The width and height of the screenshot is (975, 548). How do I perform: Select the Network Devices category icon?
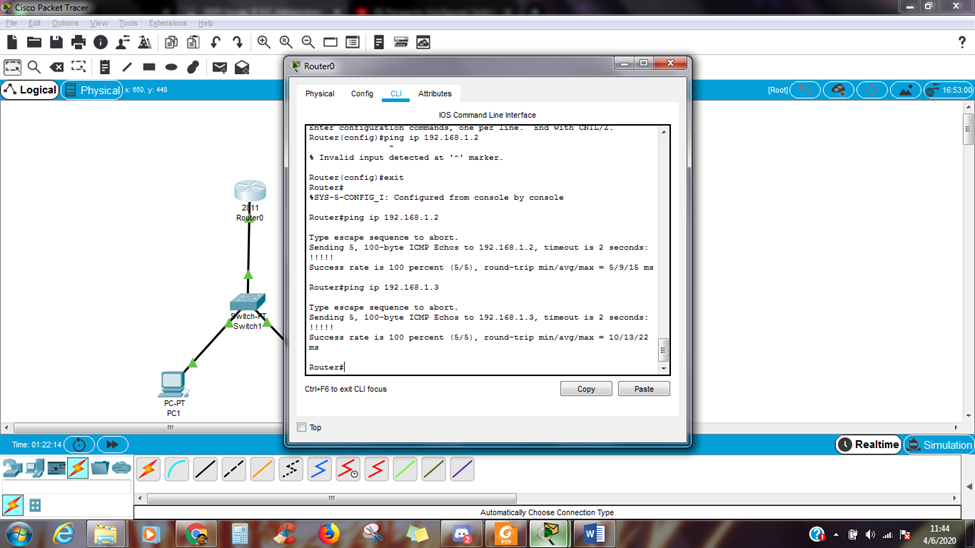pos(12,468)
